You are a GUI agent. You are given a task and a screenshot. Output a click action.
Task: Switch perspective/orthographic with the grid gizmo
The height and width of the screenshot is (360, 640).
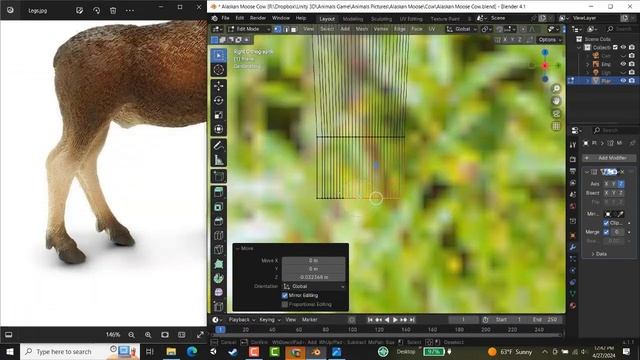[556, 126]
